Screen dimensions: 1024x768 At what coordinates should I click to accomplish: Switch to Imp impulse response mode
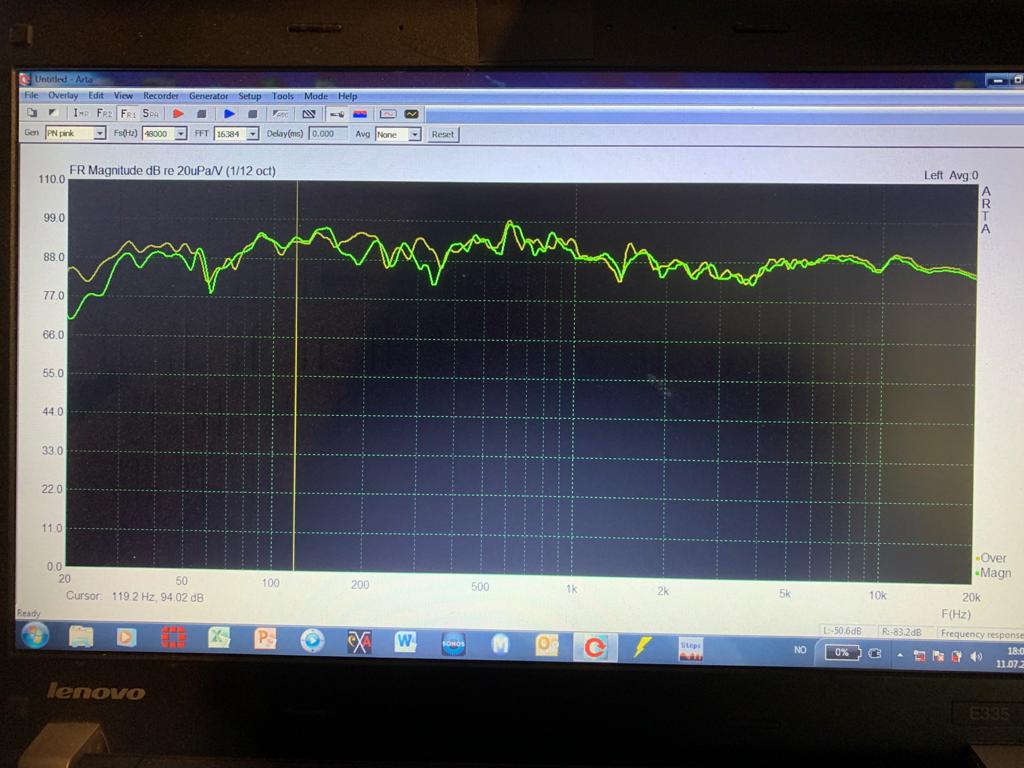pos(81,113)
